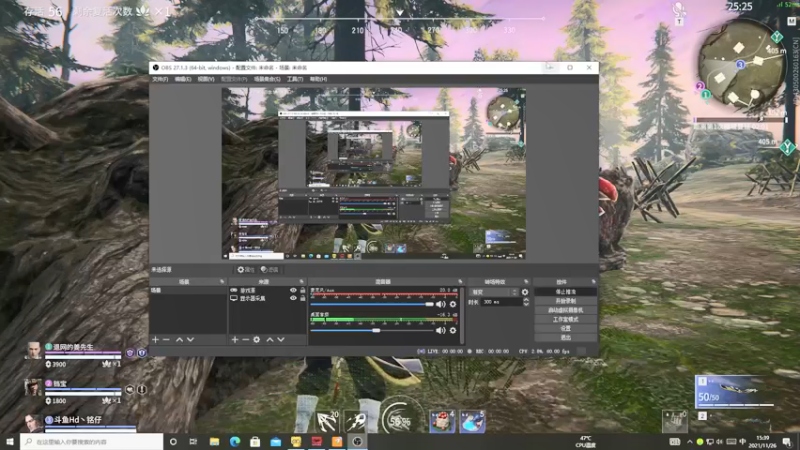Click the audio mixer vertical scrollbar
Viewport: 800px width, 450px height.
[x=462, y=315]
